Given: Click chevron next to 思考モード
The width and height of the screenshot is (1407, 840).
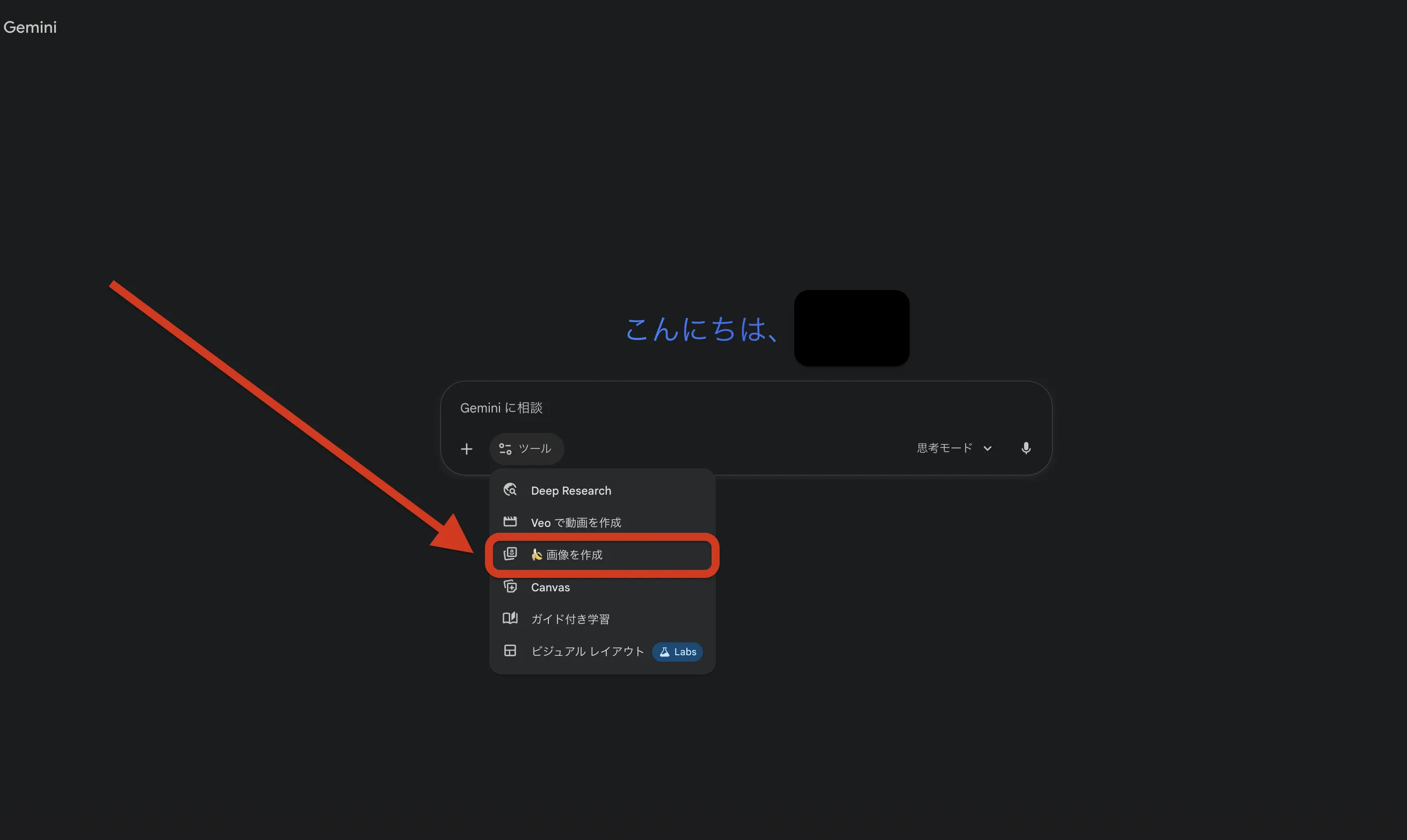Looking at the screenshot, I should 988,448.
